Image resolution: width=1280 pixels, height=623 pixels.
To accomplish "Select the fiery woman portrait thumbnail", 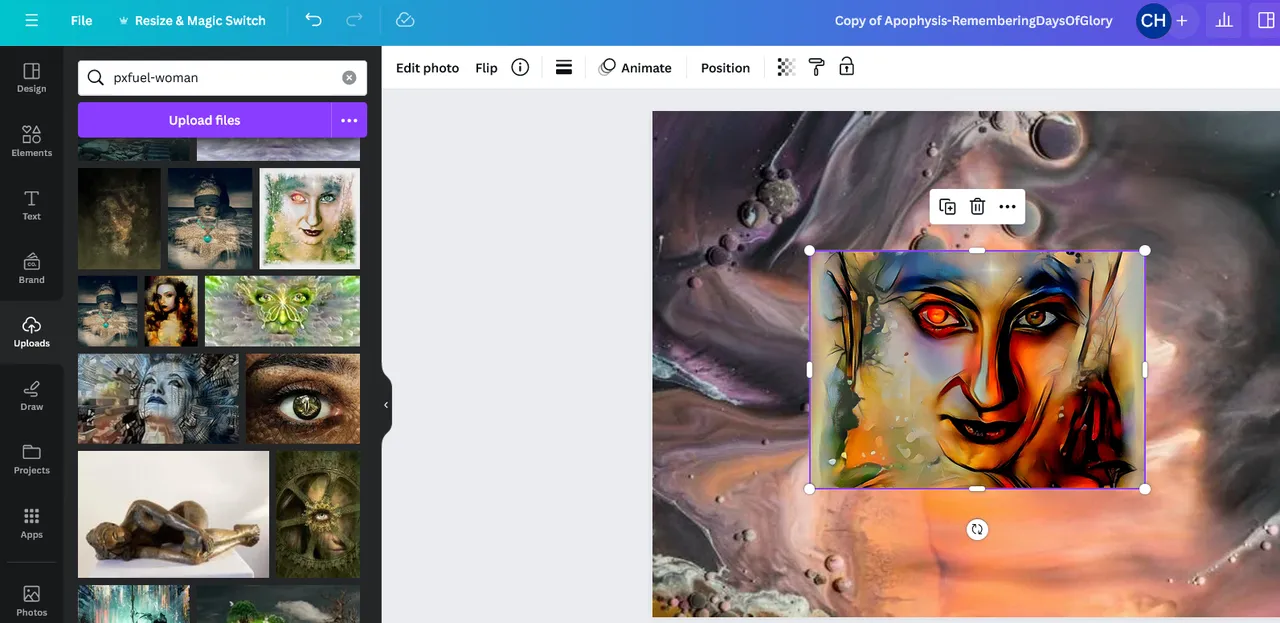I will (171, 311).
